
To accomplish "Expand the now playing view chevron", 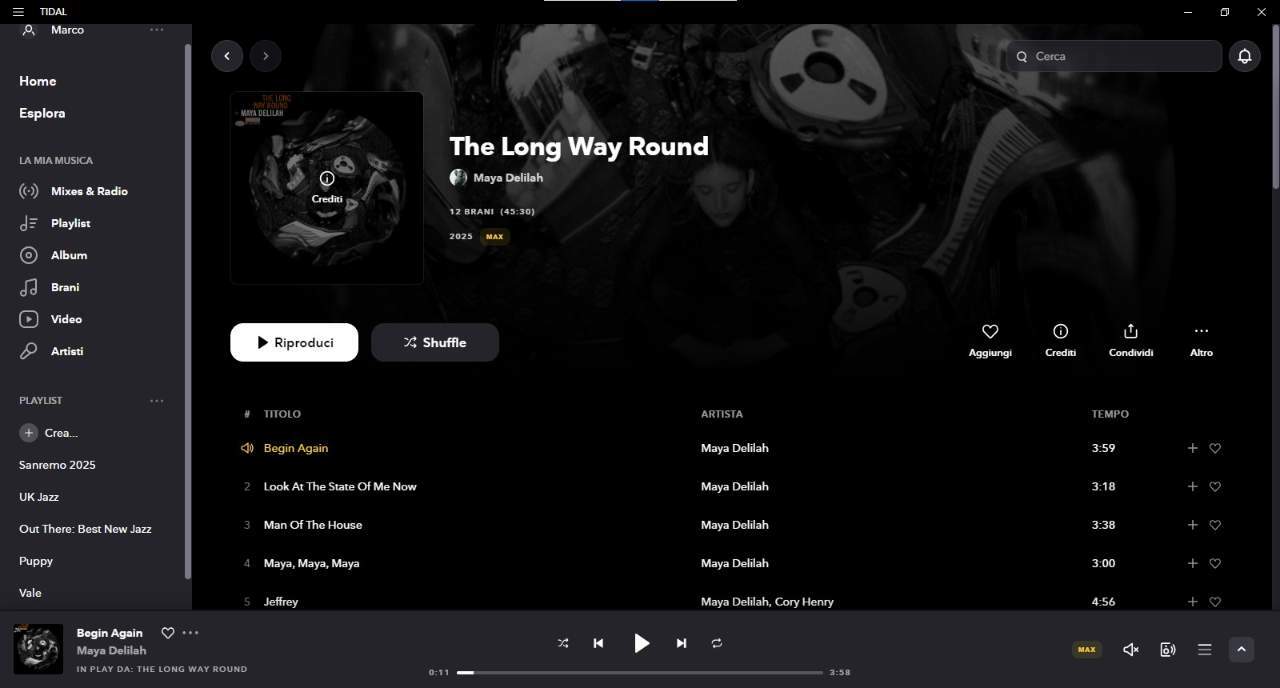I will (x=1241, y=649).
